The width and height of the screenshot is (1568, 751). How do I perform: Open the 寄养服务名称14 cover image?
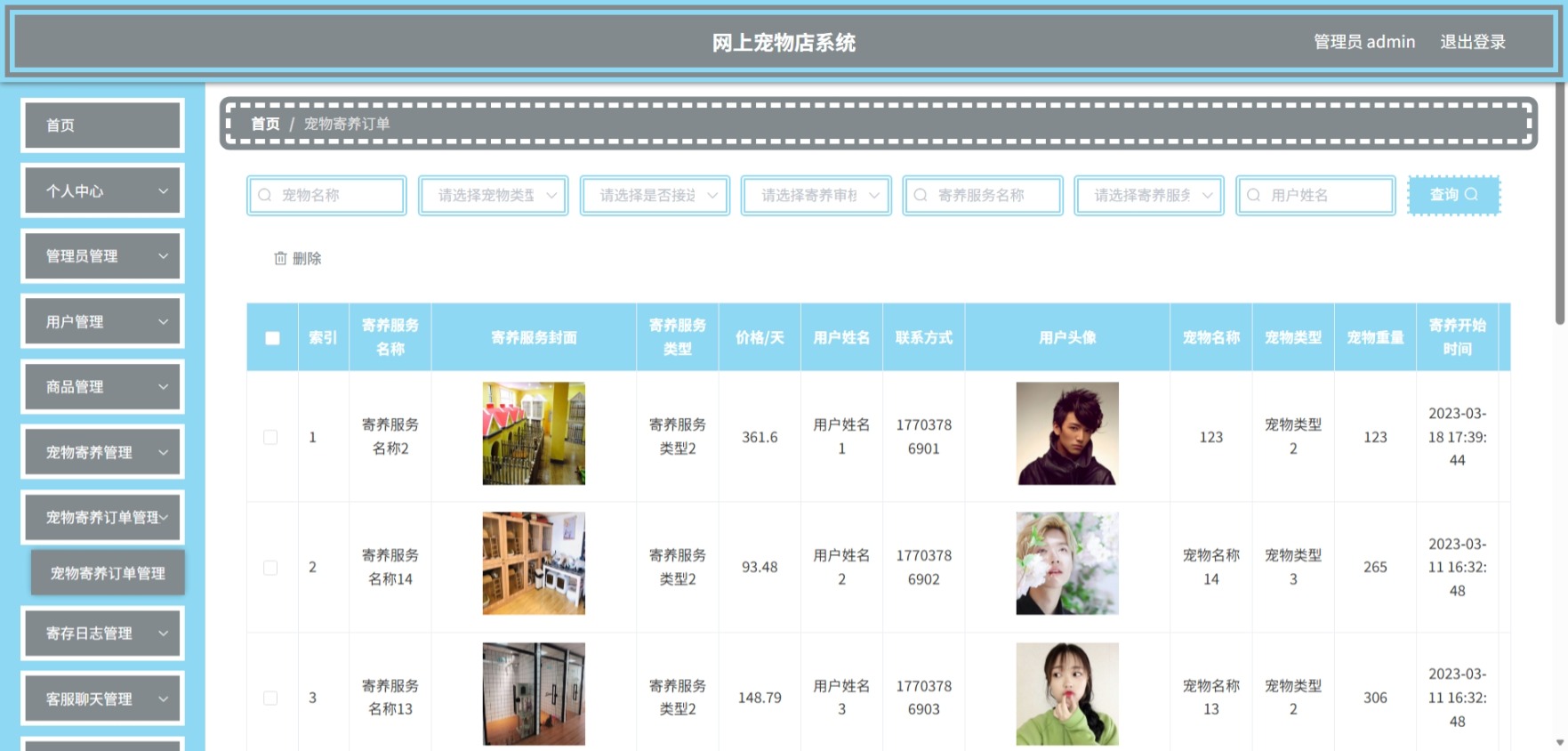click(534, 563)
